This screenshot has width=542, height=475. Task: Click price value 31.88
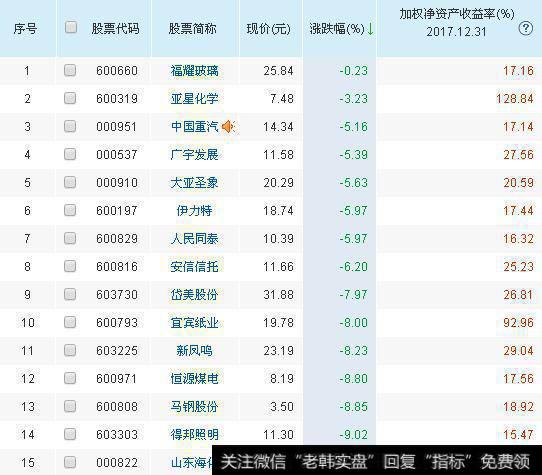point(278,295)
